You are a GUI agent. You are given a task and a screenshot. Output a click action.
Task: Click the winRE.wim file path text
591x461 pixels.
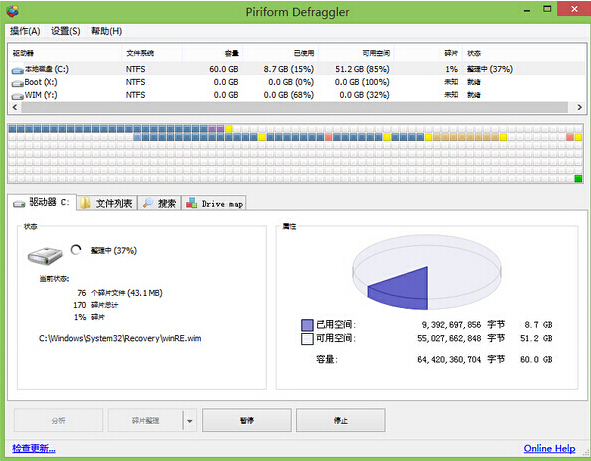tap(120, 338)
